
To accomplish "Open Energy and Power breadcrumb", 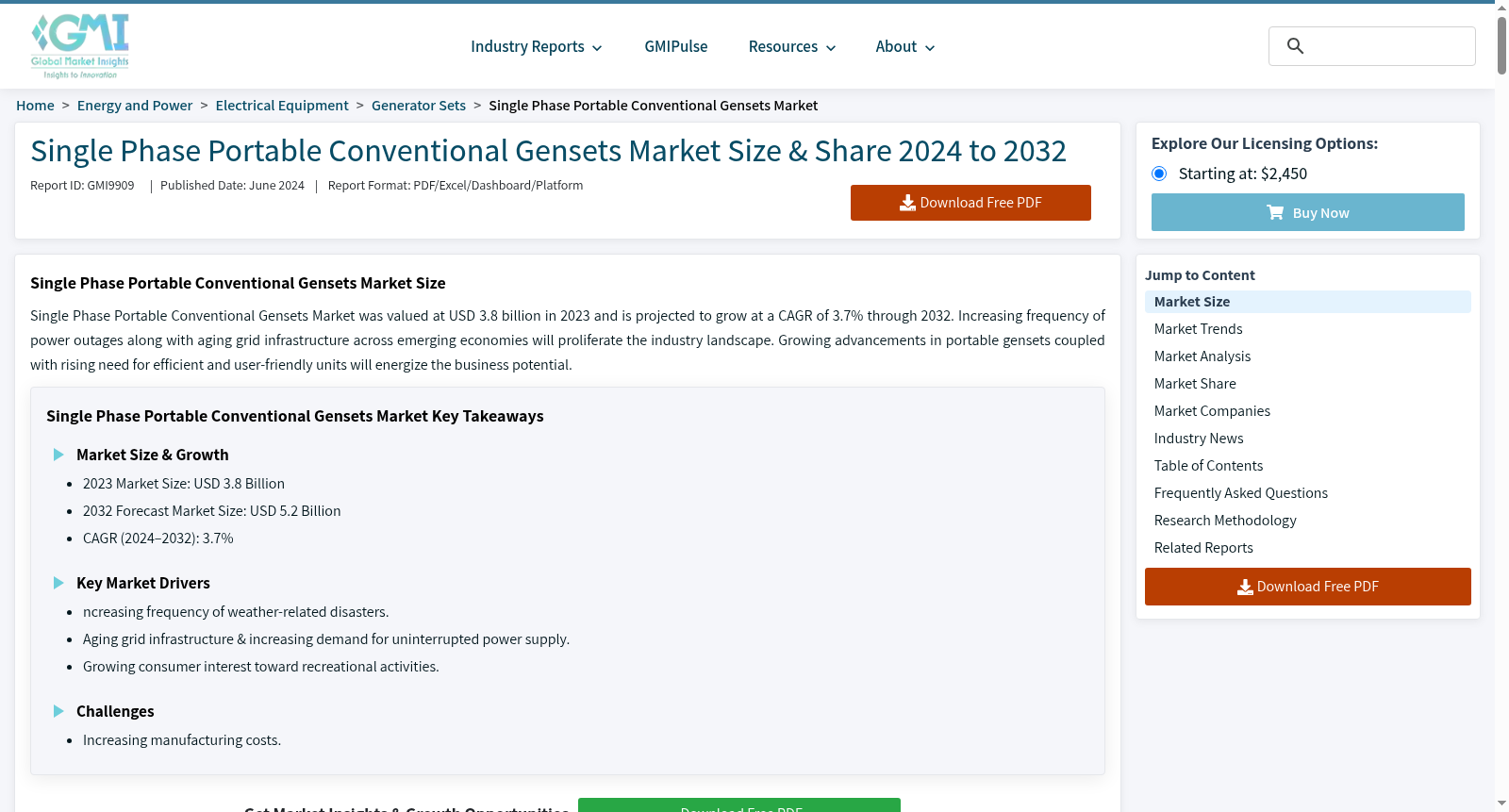I will tap(135, 106).
